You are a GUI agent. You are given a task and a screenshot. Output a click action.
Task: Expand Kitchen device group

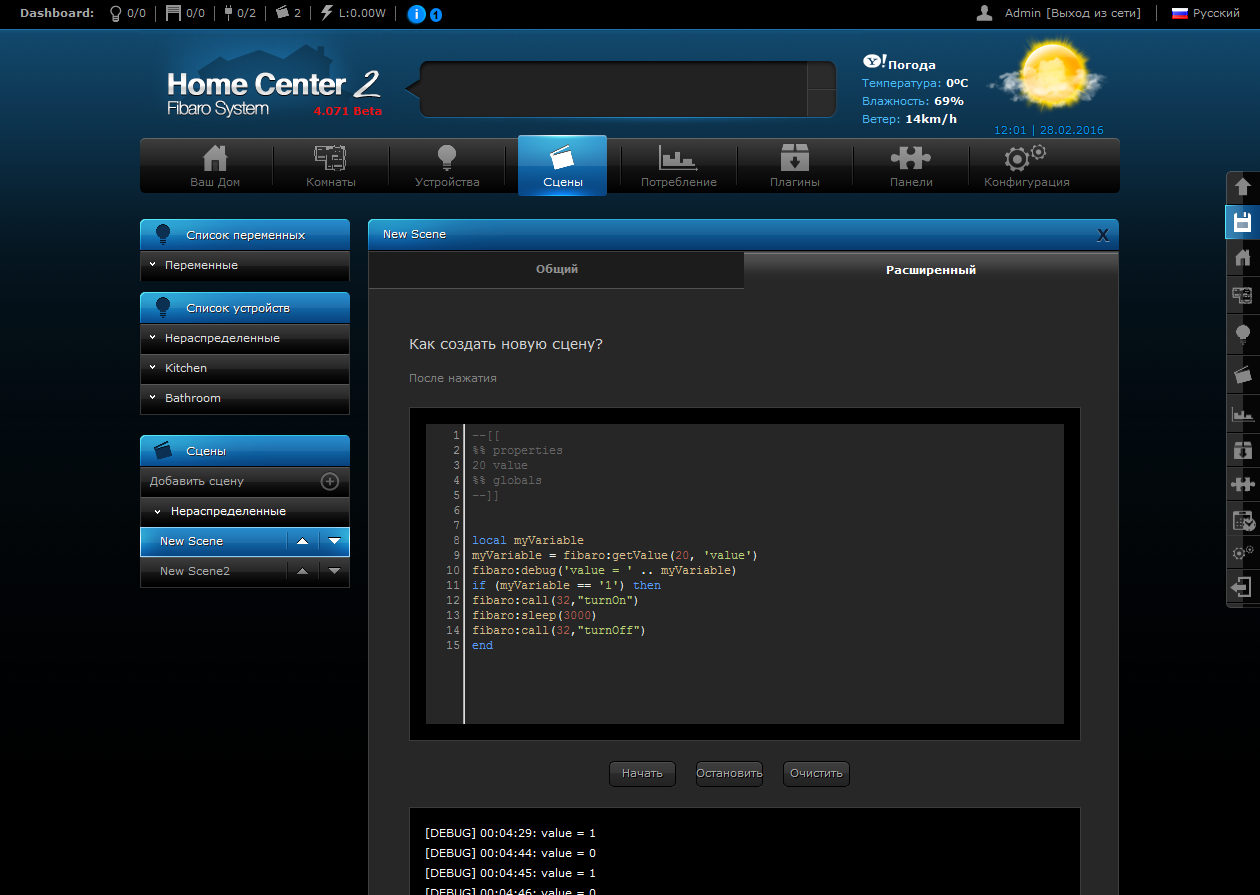coord(245,369)
